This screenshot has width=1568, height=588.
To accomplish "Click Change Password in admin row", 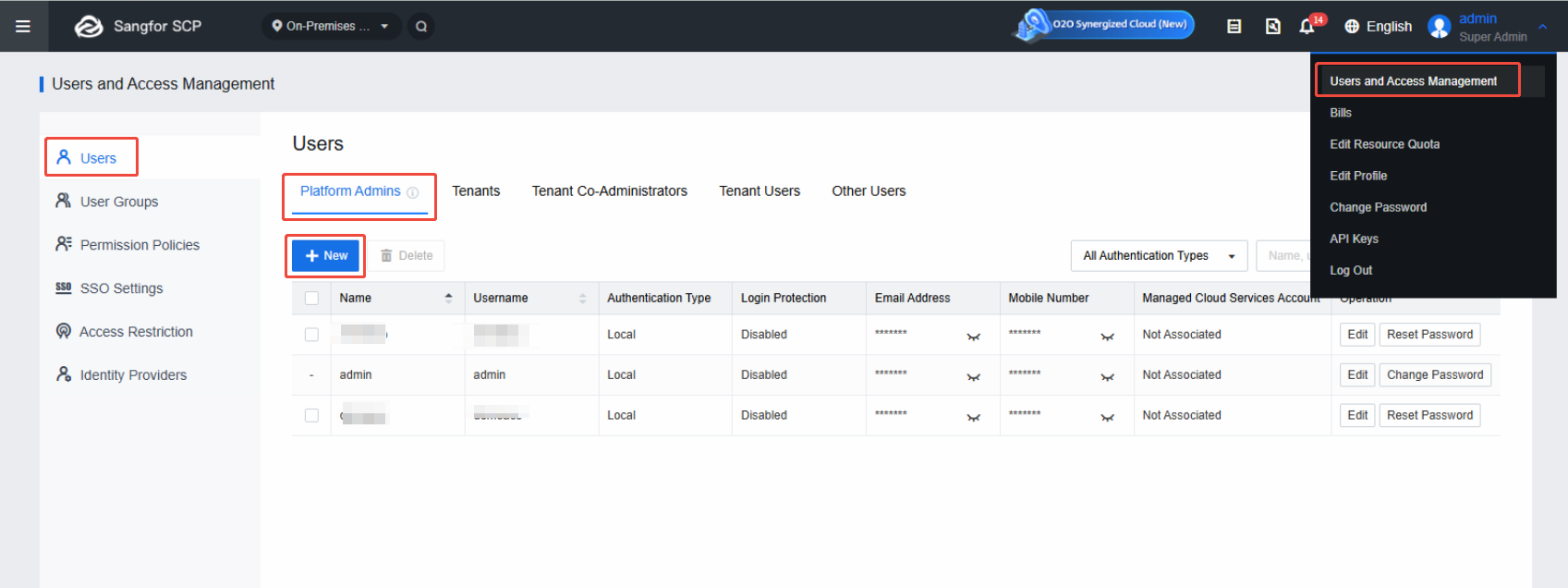I will point(1435,374).
